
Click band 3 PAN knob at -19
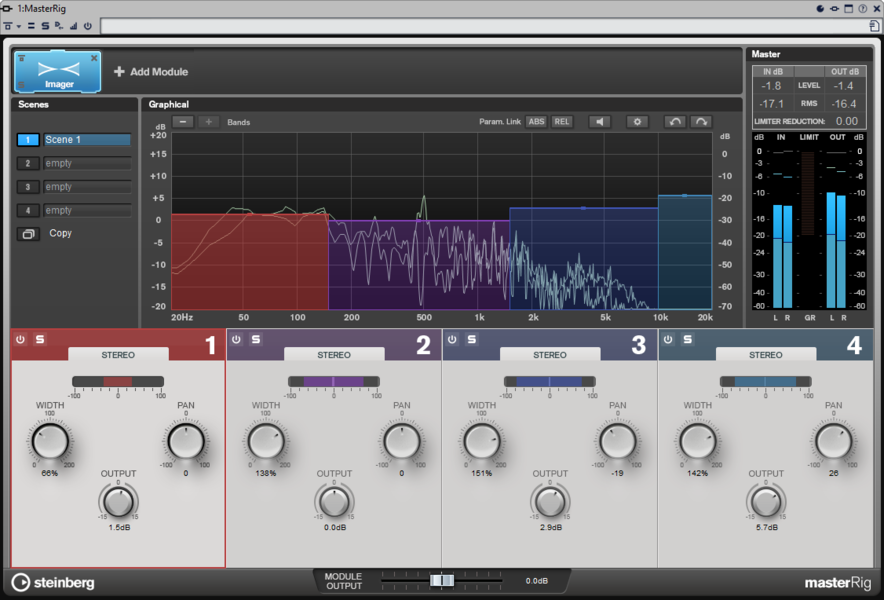pos(618,442)
